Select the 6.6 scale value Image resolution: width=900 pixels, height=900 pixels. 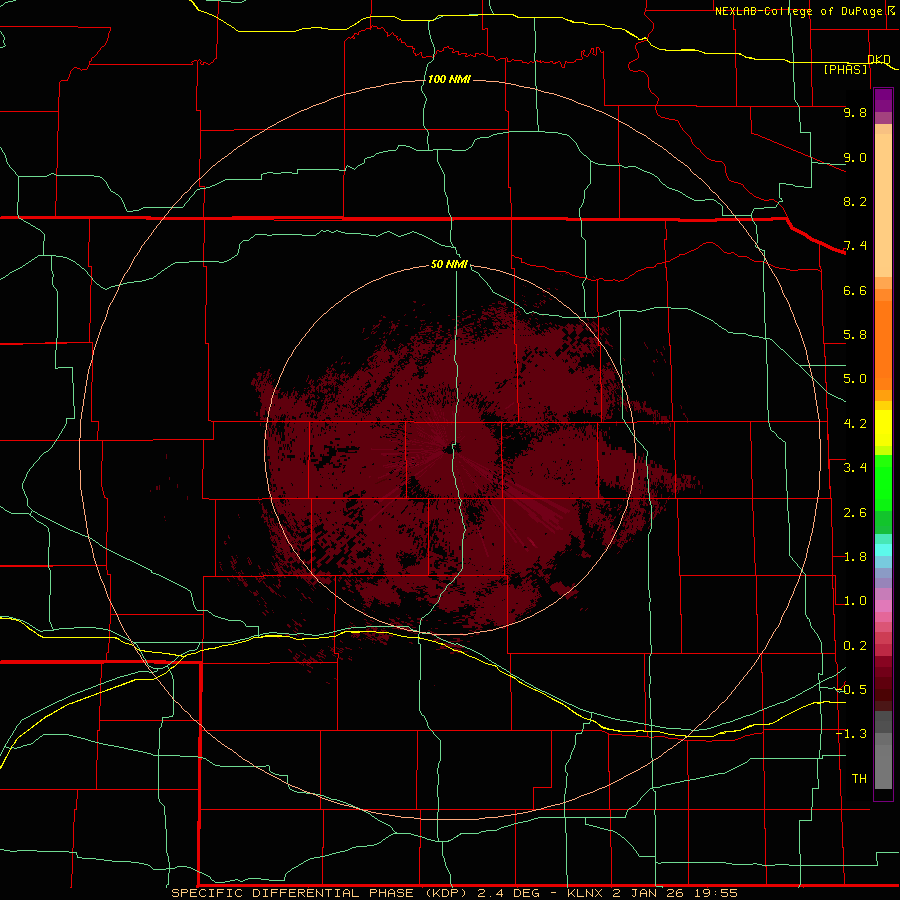(855, 290)
